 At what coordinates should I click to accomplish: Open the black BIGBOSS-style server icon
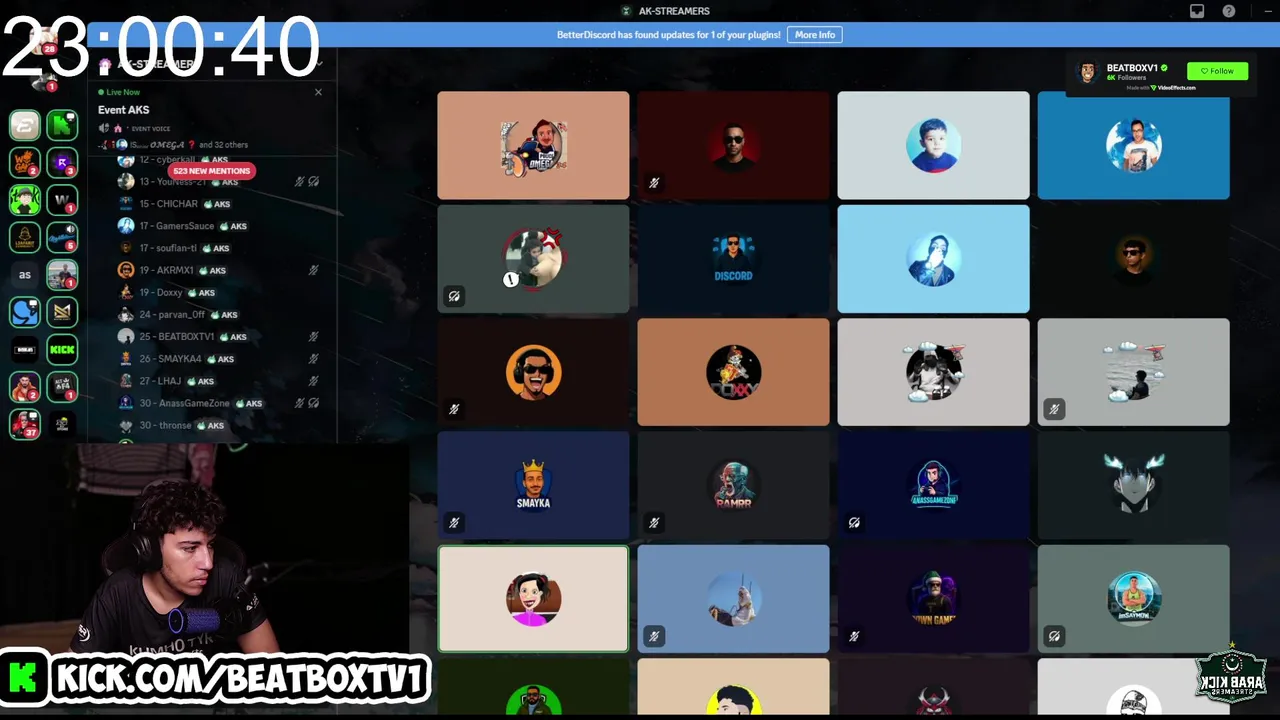tap(25, 349)
